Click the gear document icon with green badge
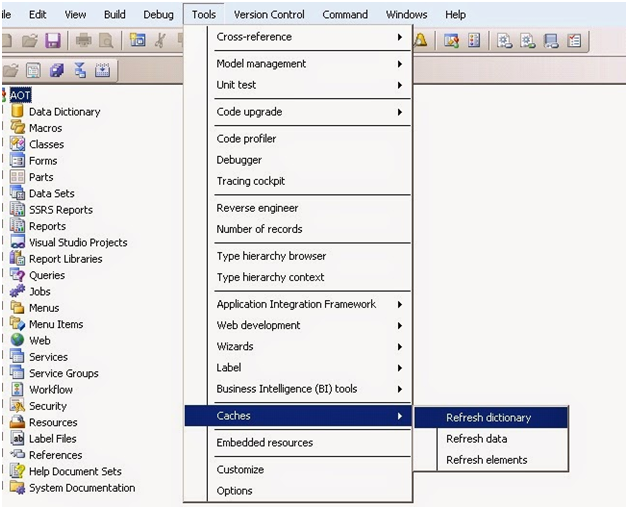This screenshot has height=509, width=628. [x=527, y=41]
